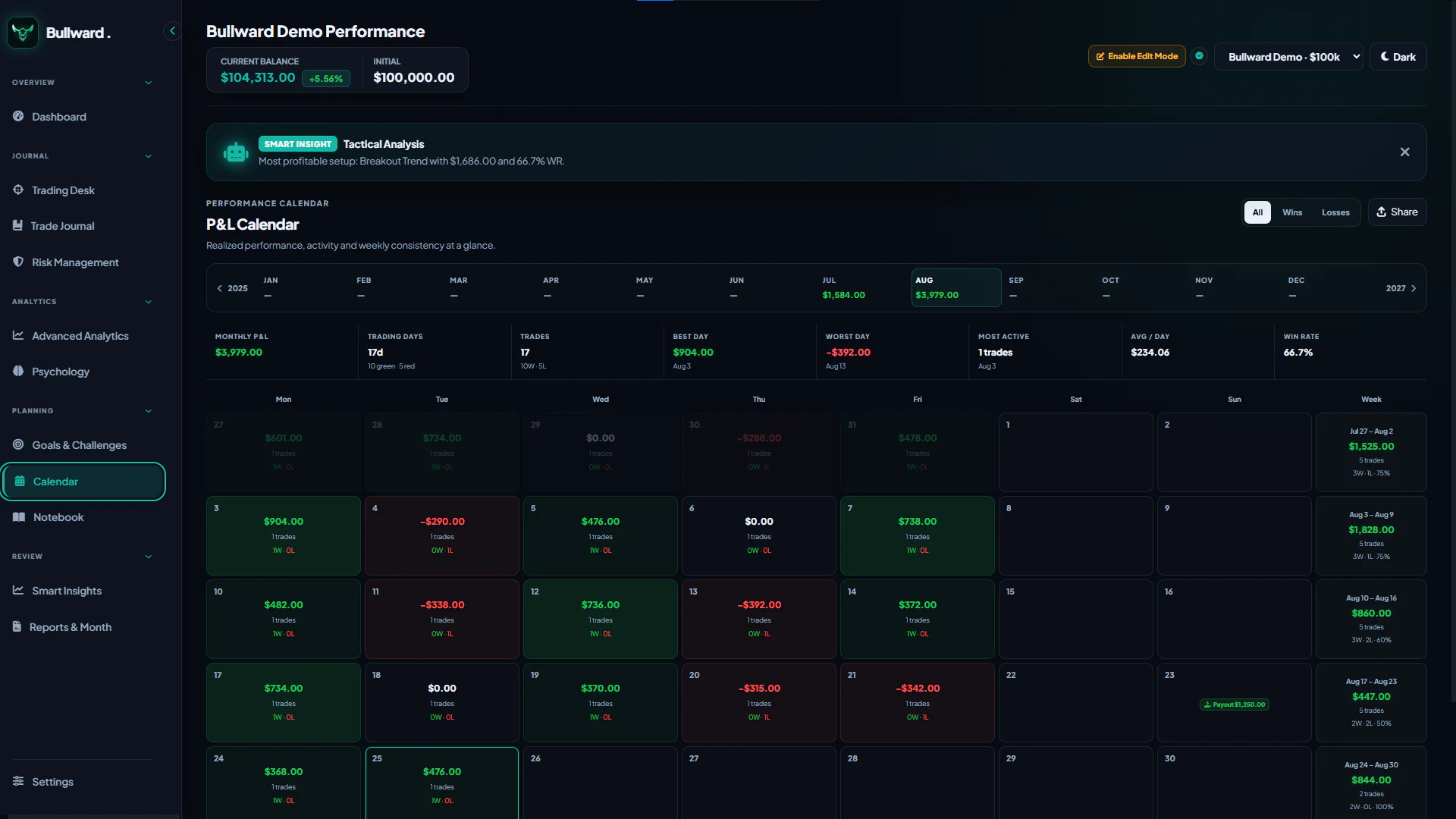Select the JAN month tab

[306, 288]
